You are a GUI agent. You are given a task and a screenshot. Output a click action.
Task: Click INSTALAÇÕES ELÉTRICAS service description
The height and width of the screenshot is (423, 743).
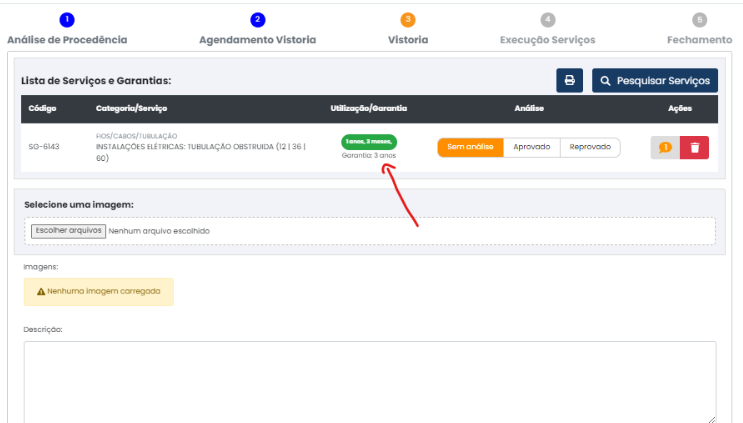[x=200, y=152]
